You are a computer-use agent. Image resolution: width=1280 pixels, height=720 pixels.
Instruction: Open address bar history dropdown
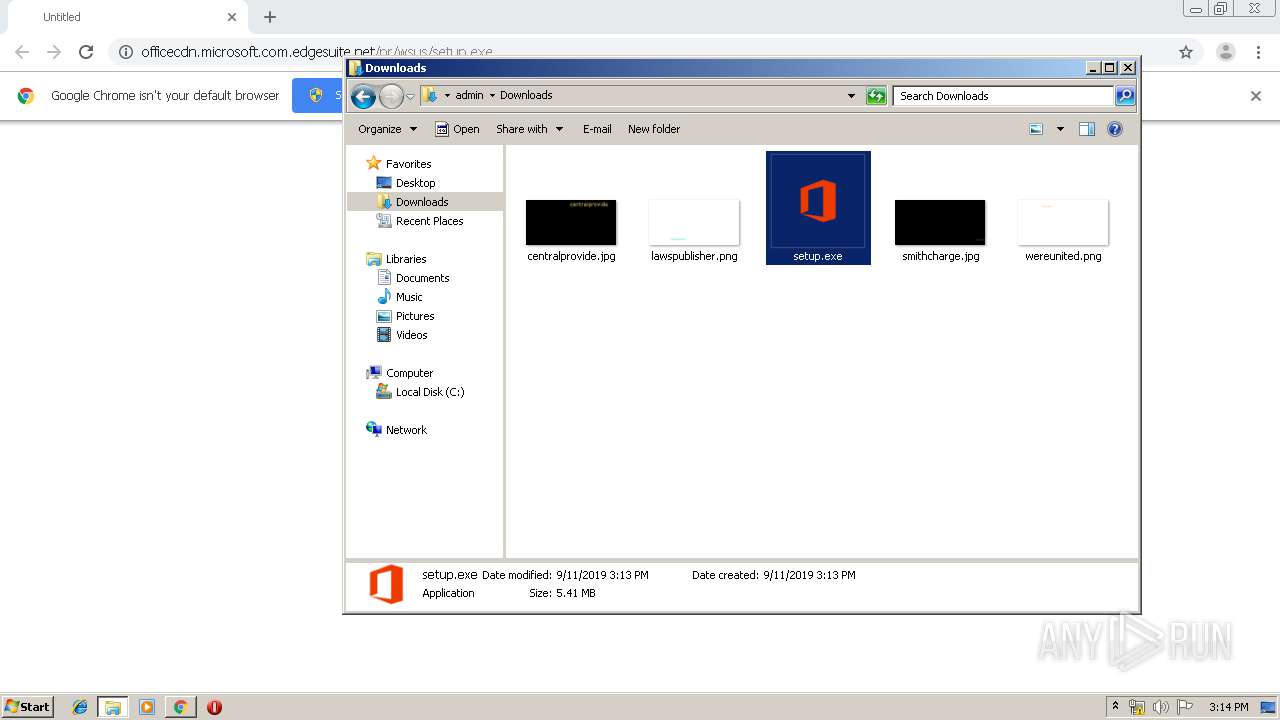click(x=851, y=96)
